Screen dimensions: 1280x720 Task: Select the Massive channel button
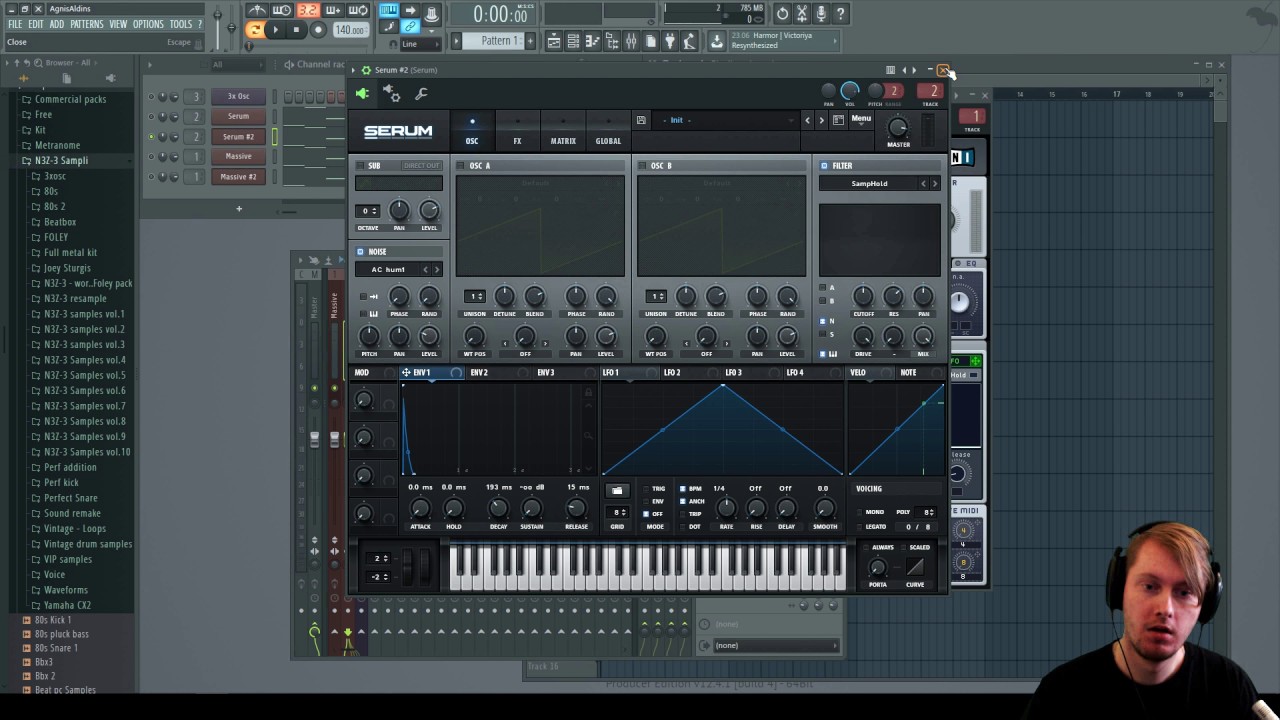click(238, 156)
